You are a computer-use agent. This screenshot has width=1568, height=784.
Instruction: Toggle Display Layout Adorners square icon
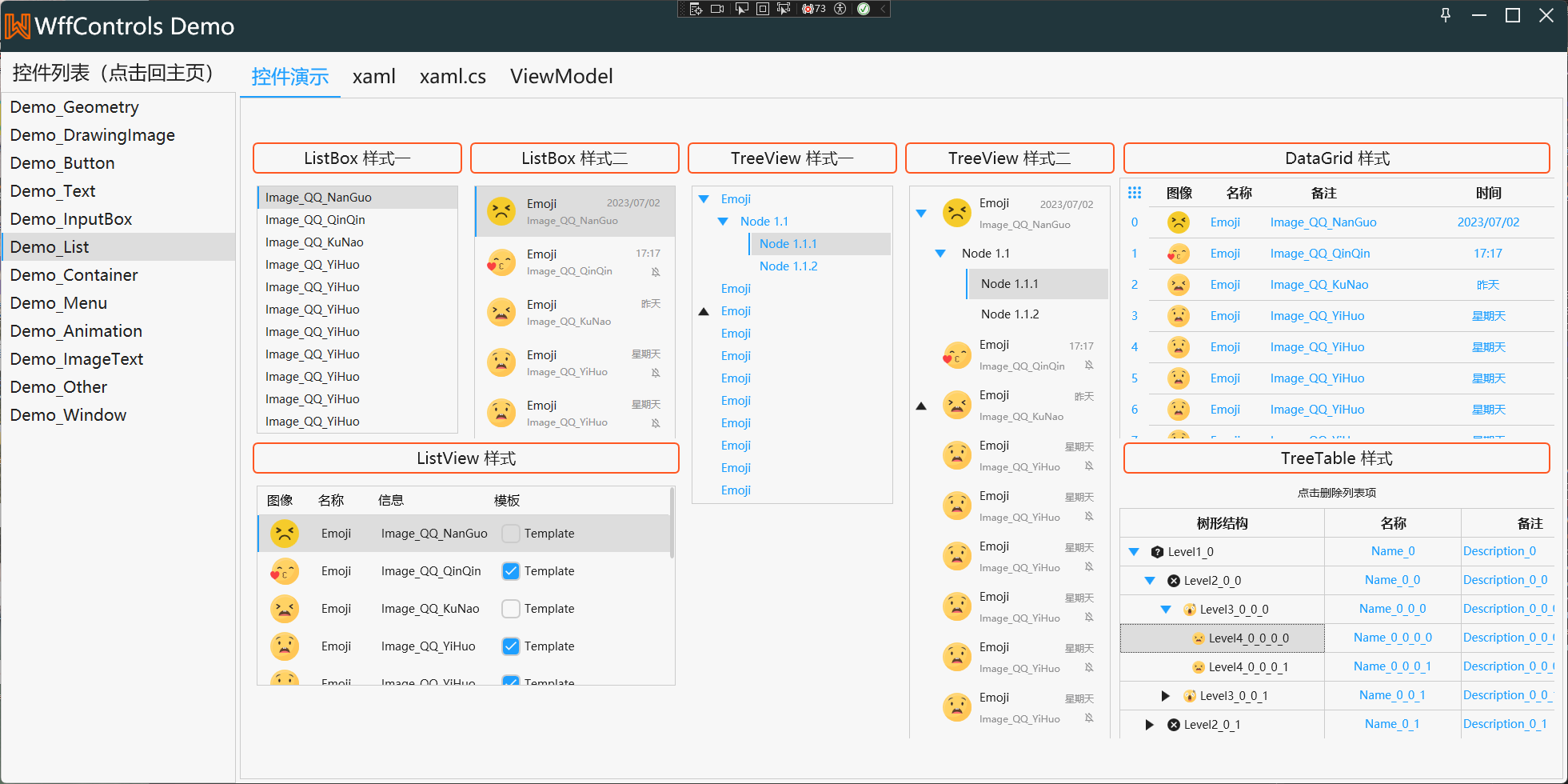(x=763, y=9)
